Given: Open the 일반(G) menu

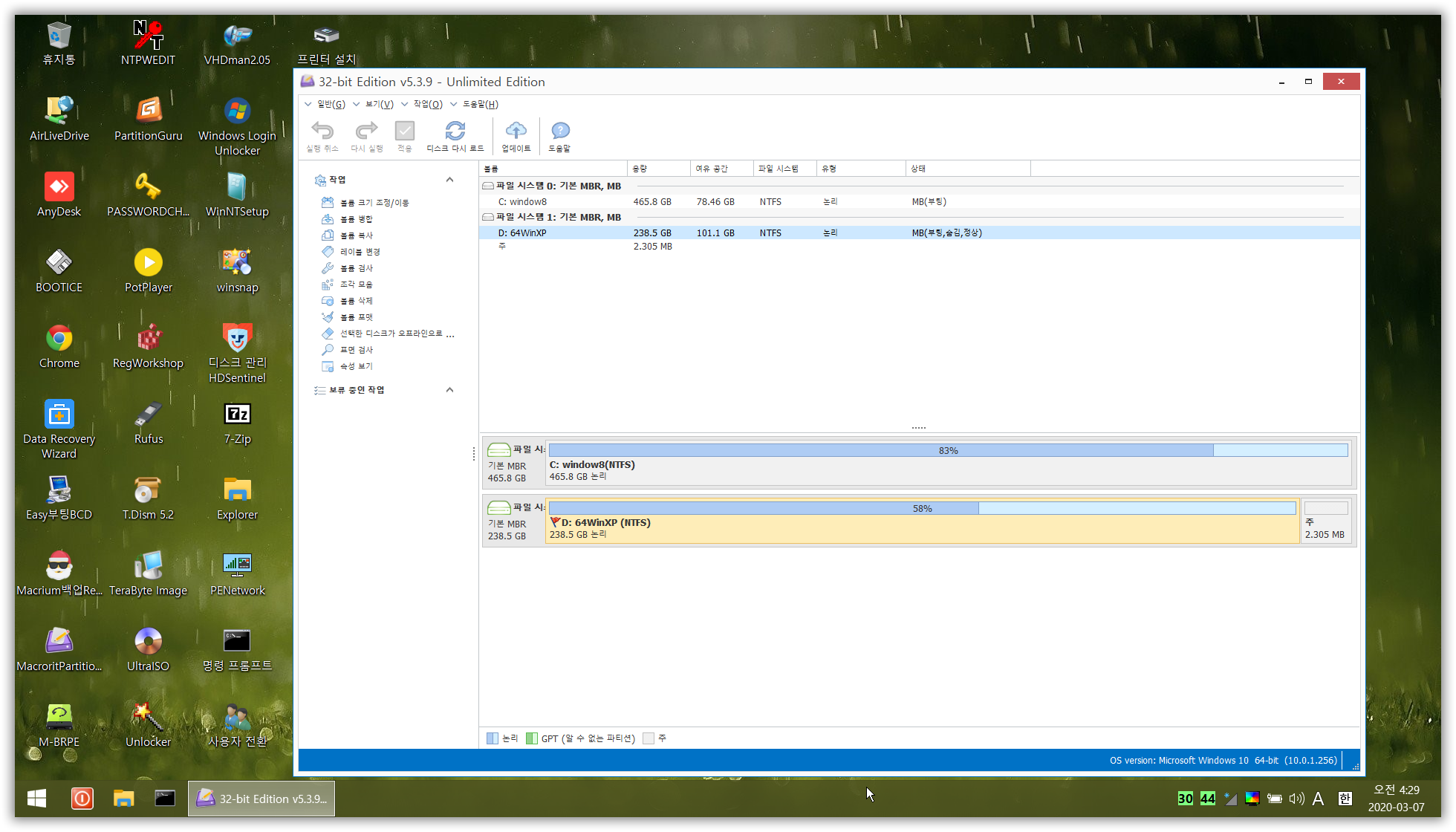Looking at the screenshot, I should (325, 104).
